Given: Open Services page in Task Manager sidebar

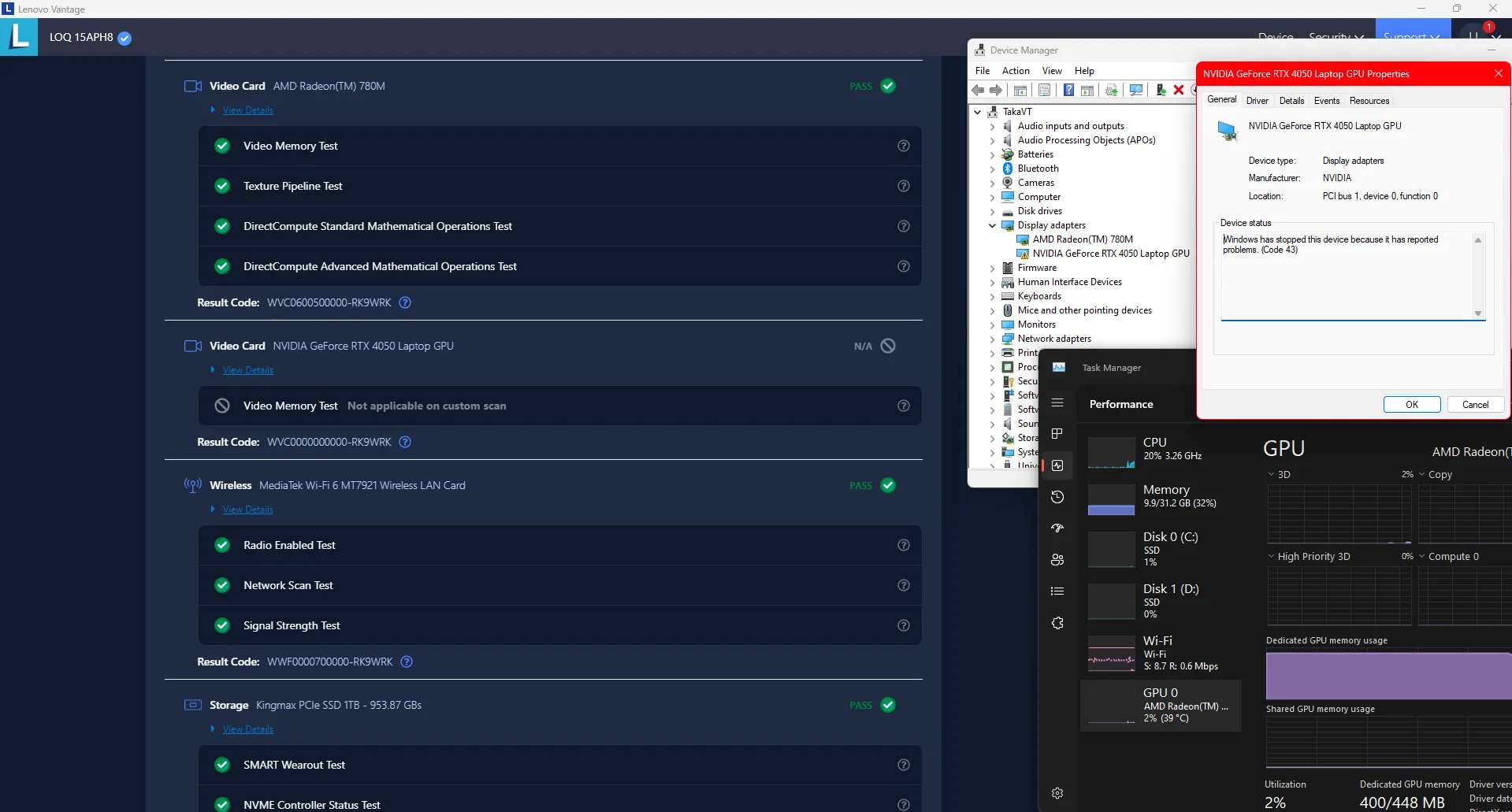Looking at the screenshot, I should coord(1057,623).
